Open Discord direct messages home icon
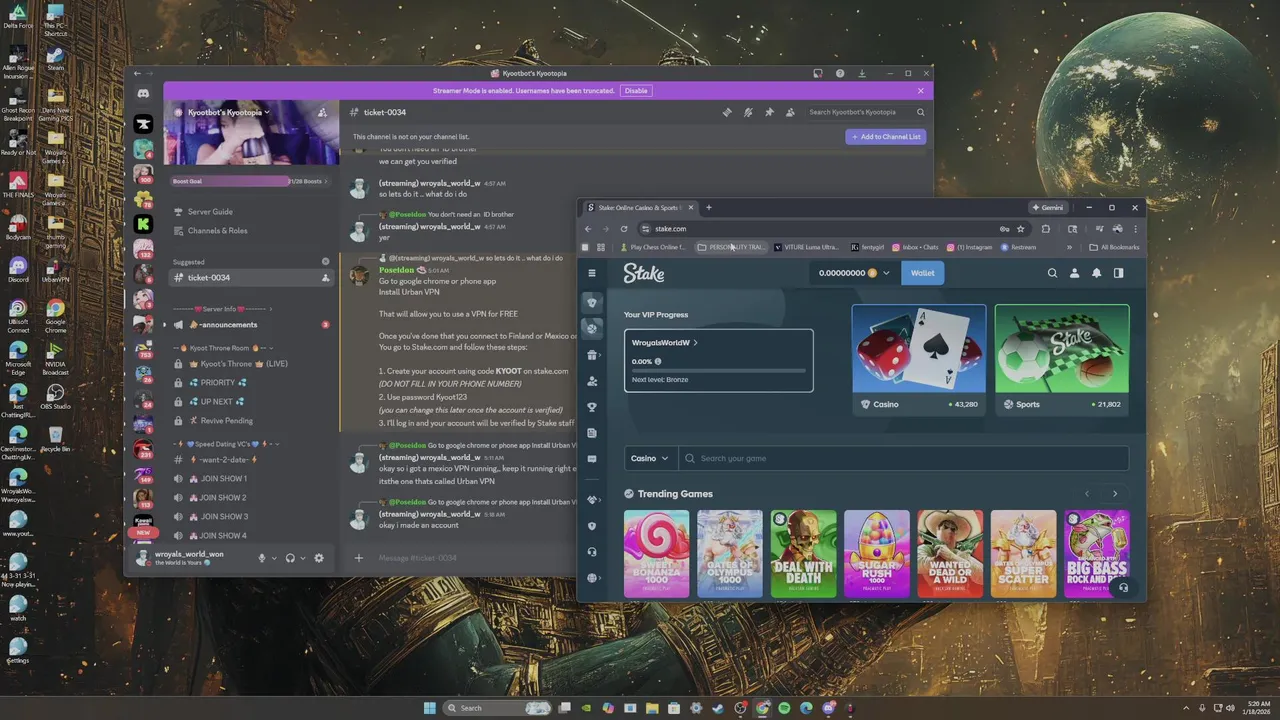 pyautogui.click(x=143, y=93)
